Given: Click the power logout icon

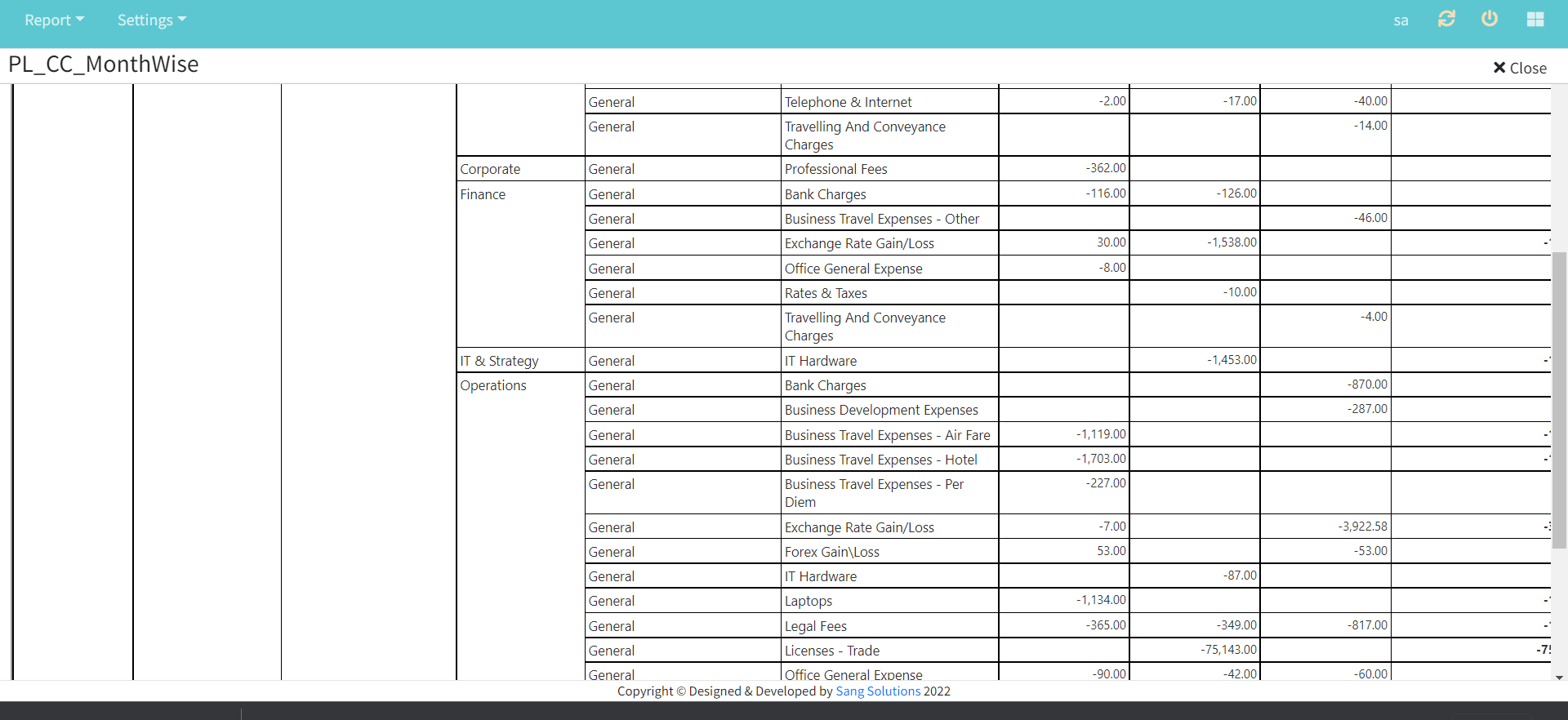Looking at the screenshot, I should pyautogui.click(x=1490, y=19).
